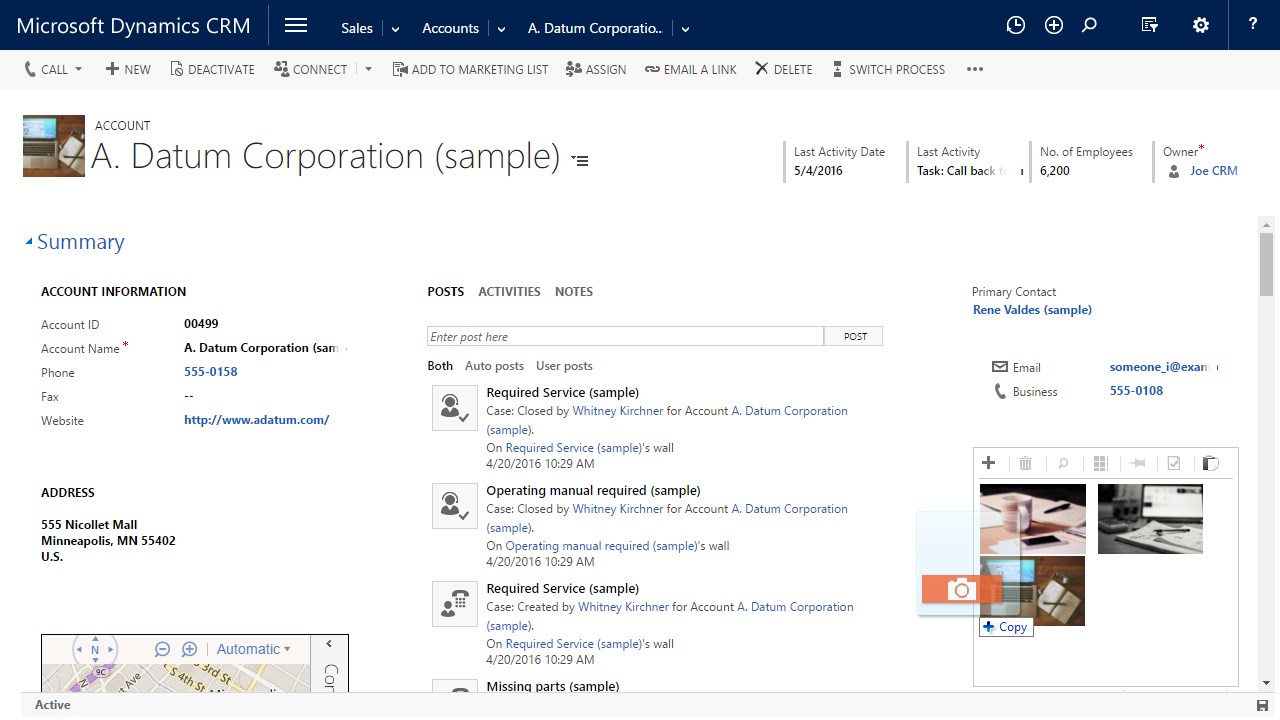Open the help question mark
Screen dimensions: 1280x720
click(1253, 25)
